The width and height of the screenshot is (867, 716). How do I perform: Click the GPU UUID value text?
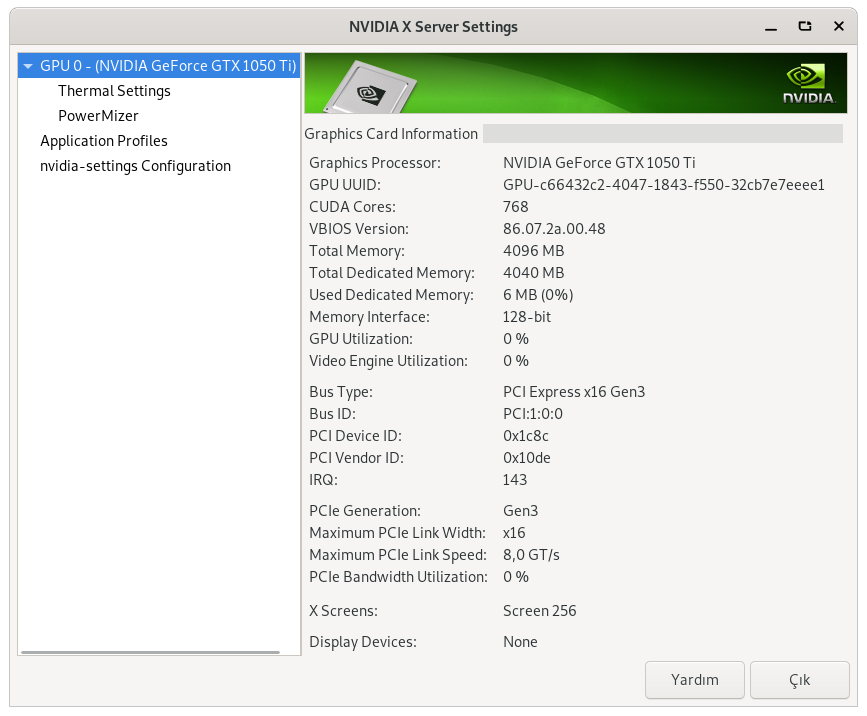pos(664,185)
